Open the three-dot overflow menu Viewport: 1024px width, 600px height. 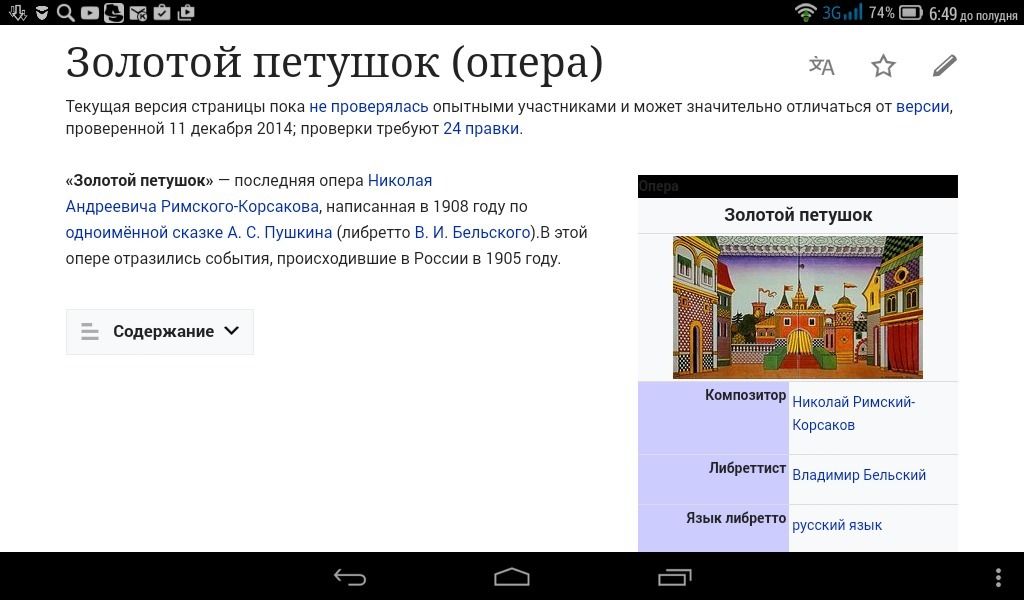pos(998,577)
